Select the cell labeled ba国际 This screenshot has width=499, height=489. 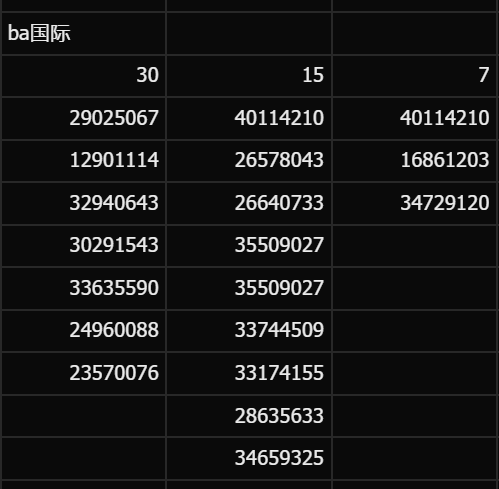click(x=84, y=34)
